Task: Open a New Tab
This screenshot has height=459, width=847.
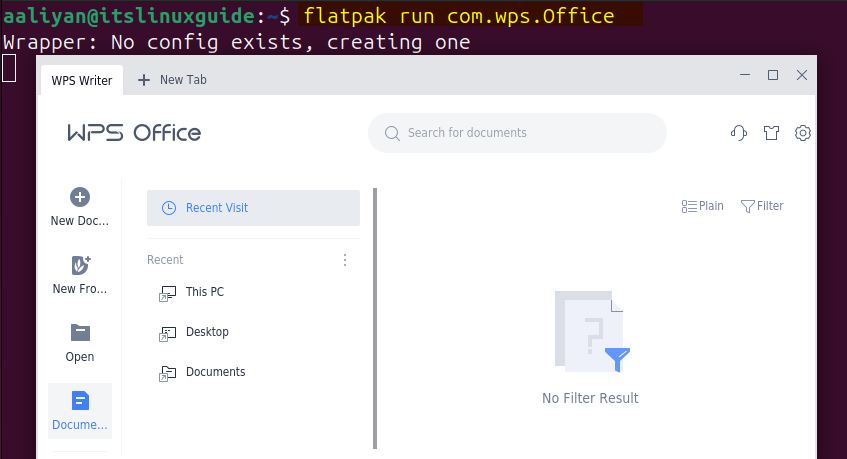Action: coord(172,80)
